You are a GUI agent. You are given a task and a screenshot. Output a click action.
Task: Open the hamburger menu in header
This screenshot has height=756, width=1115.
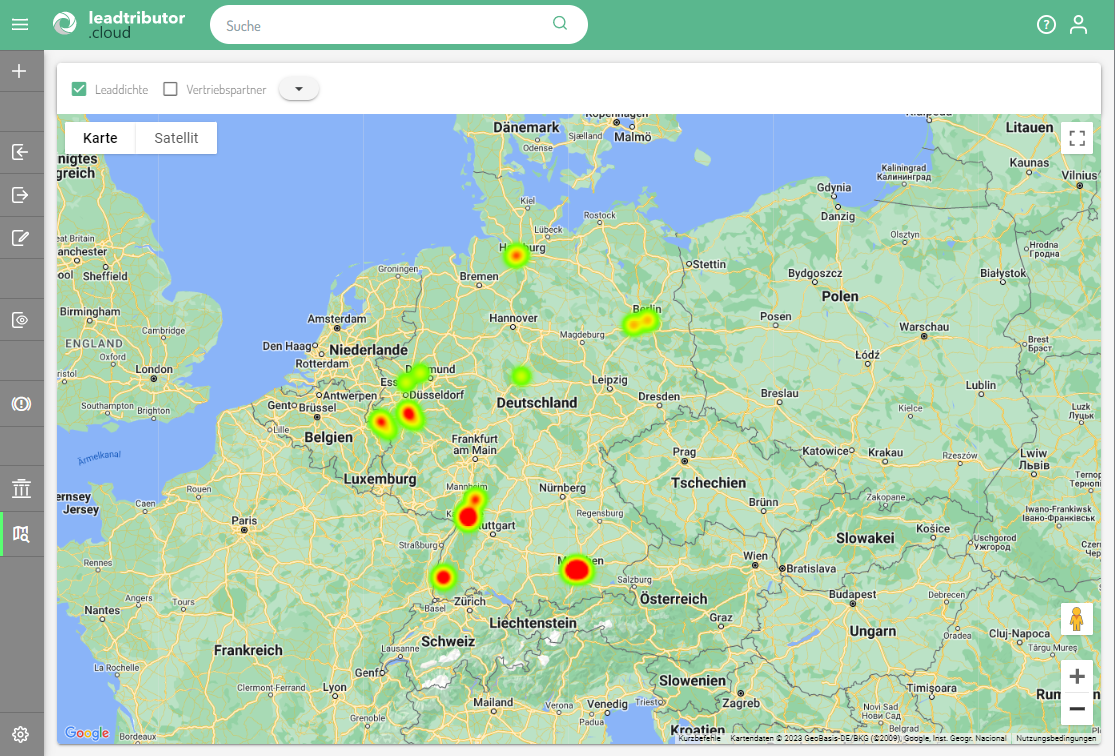[20, 25]
